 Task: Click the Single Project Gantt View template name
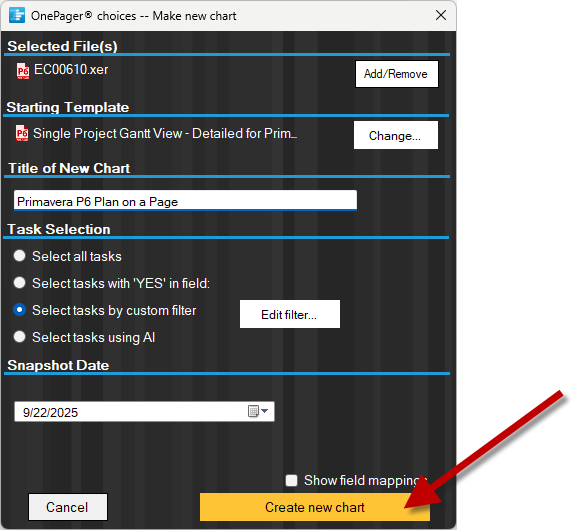pos(165,134)
